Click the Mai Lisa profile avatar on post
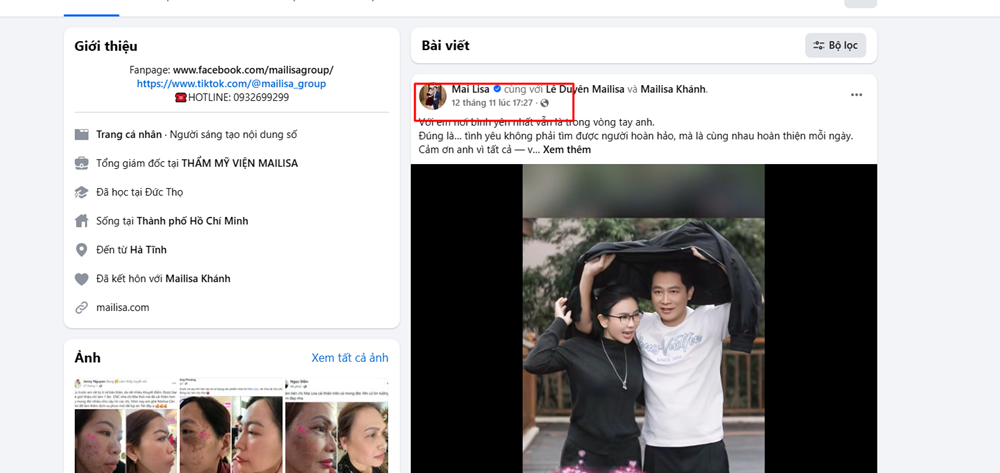This screenshot has width=1000, height=473. click(x=433, y=96)
